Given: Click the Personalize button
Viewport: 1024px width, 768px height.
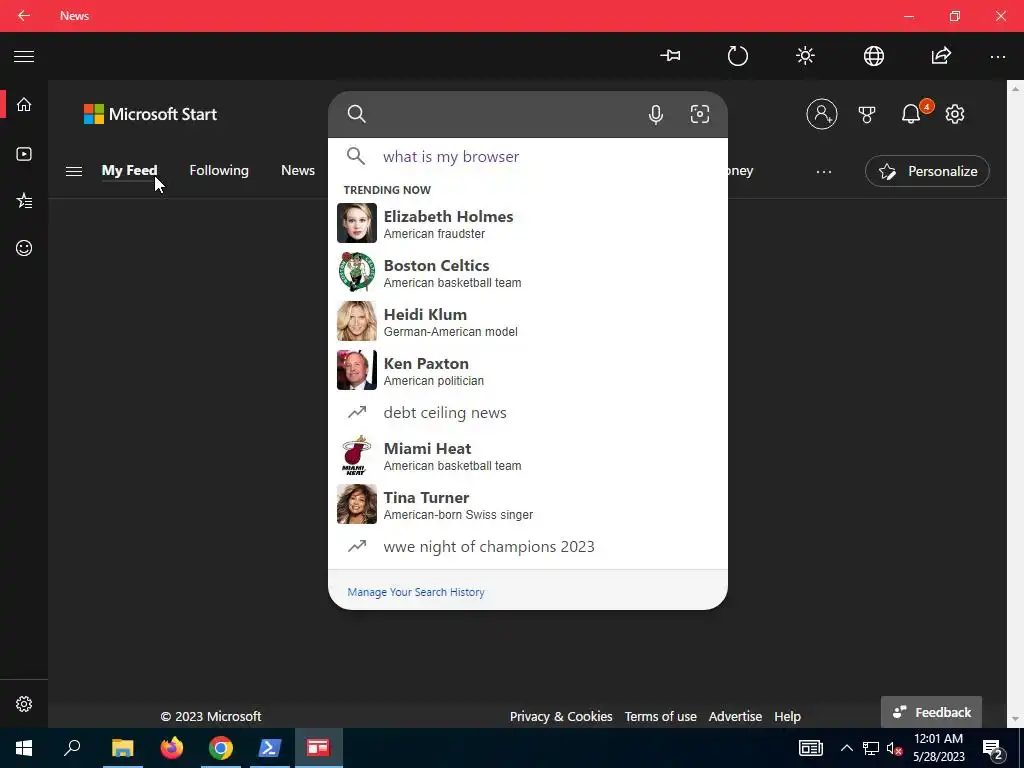Looking at the screenshot, I should (927, 171).
